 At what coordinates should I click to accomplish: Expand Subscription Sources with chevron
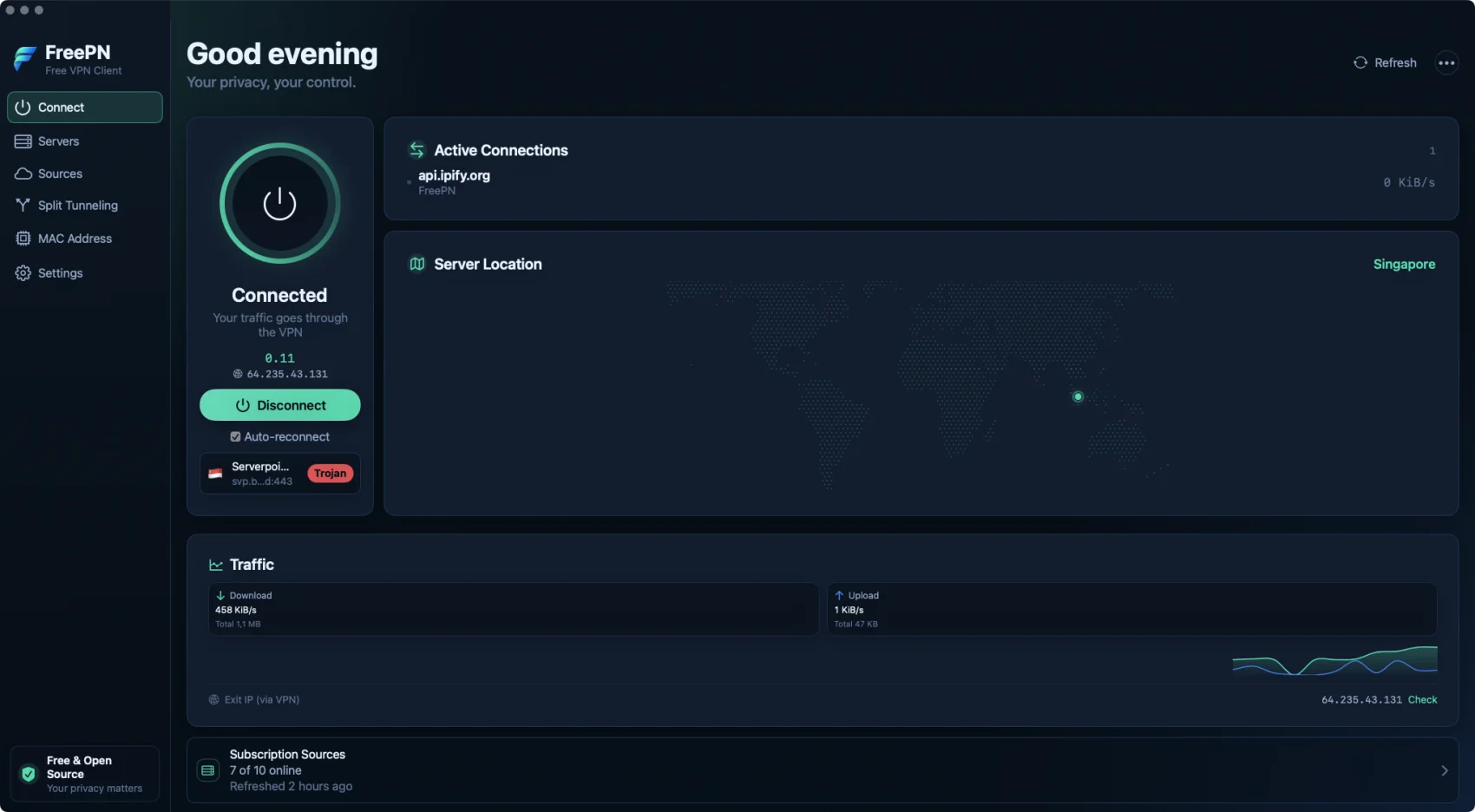[1444, 770]
